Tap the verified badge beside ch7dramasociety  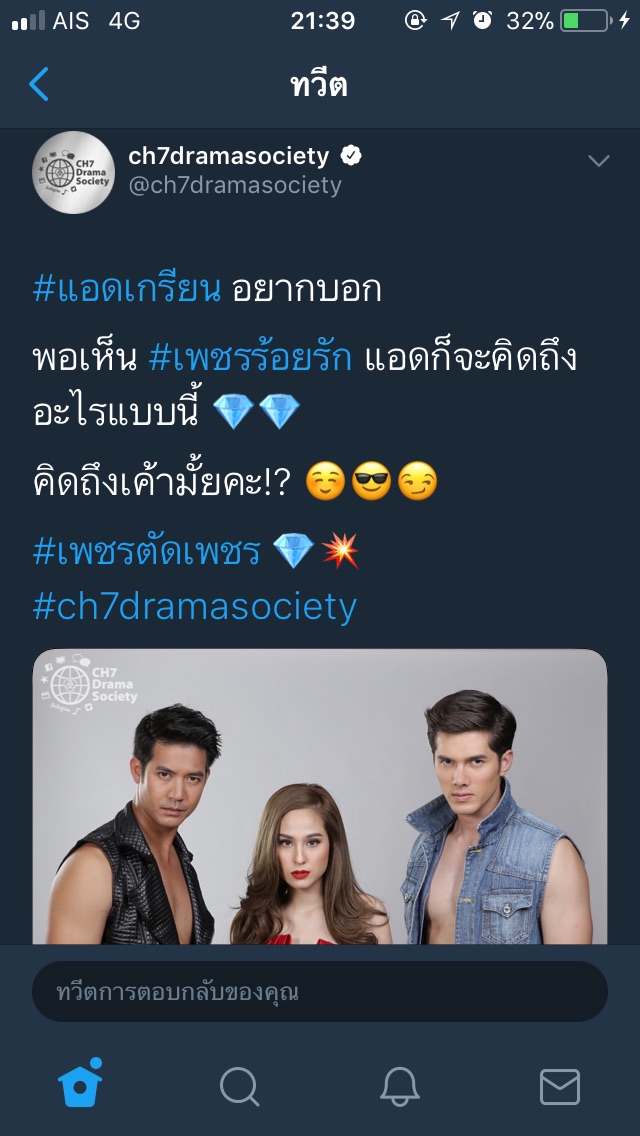tap(351, 156)
